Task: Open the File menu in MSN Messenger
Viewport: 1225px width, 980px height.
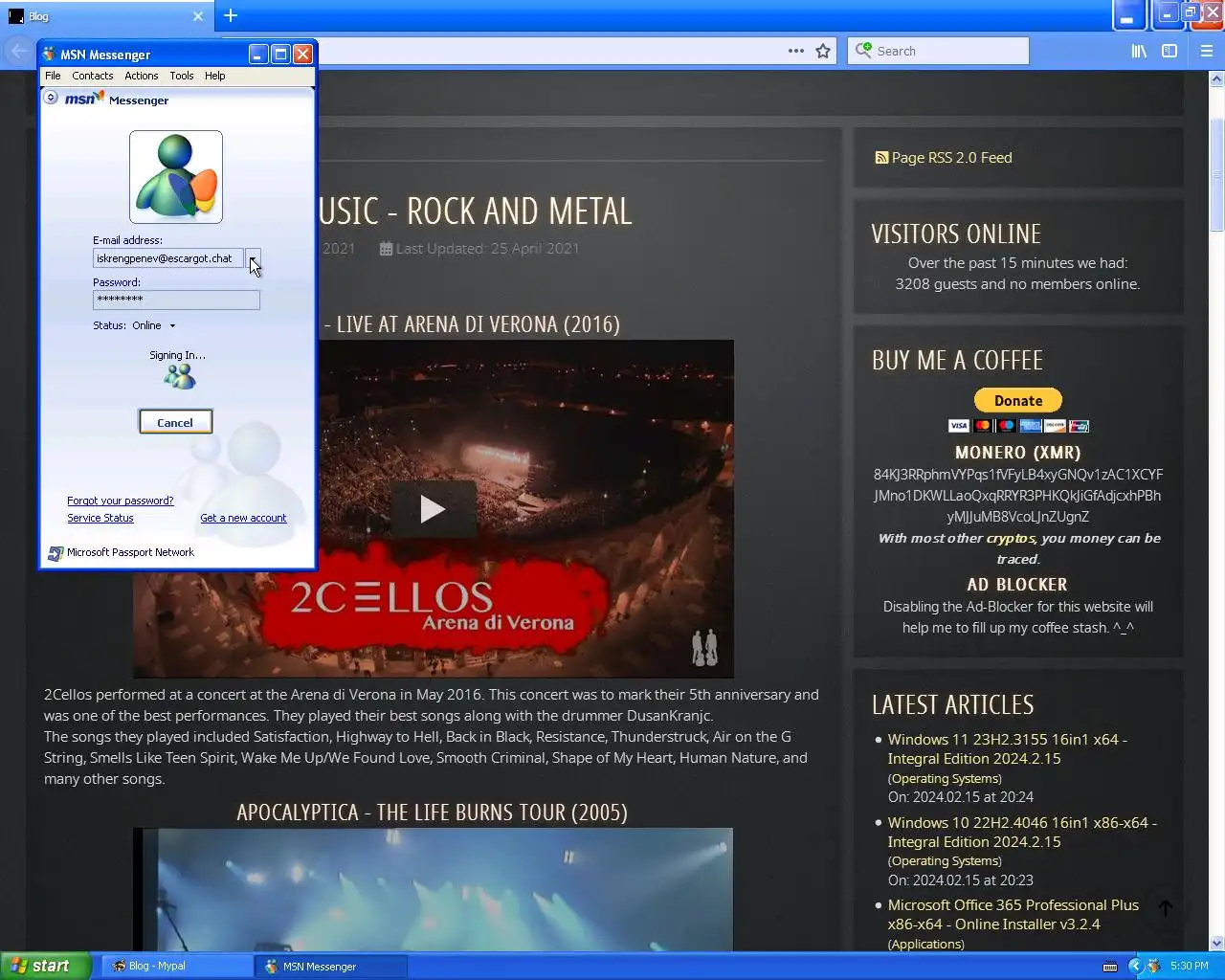Action: [x=53, y=76]
